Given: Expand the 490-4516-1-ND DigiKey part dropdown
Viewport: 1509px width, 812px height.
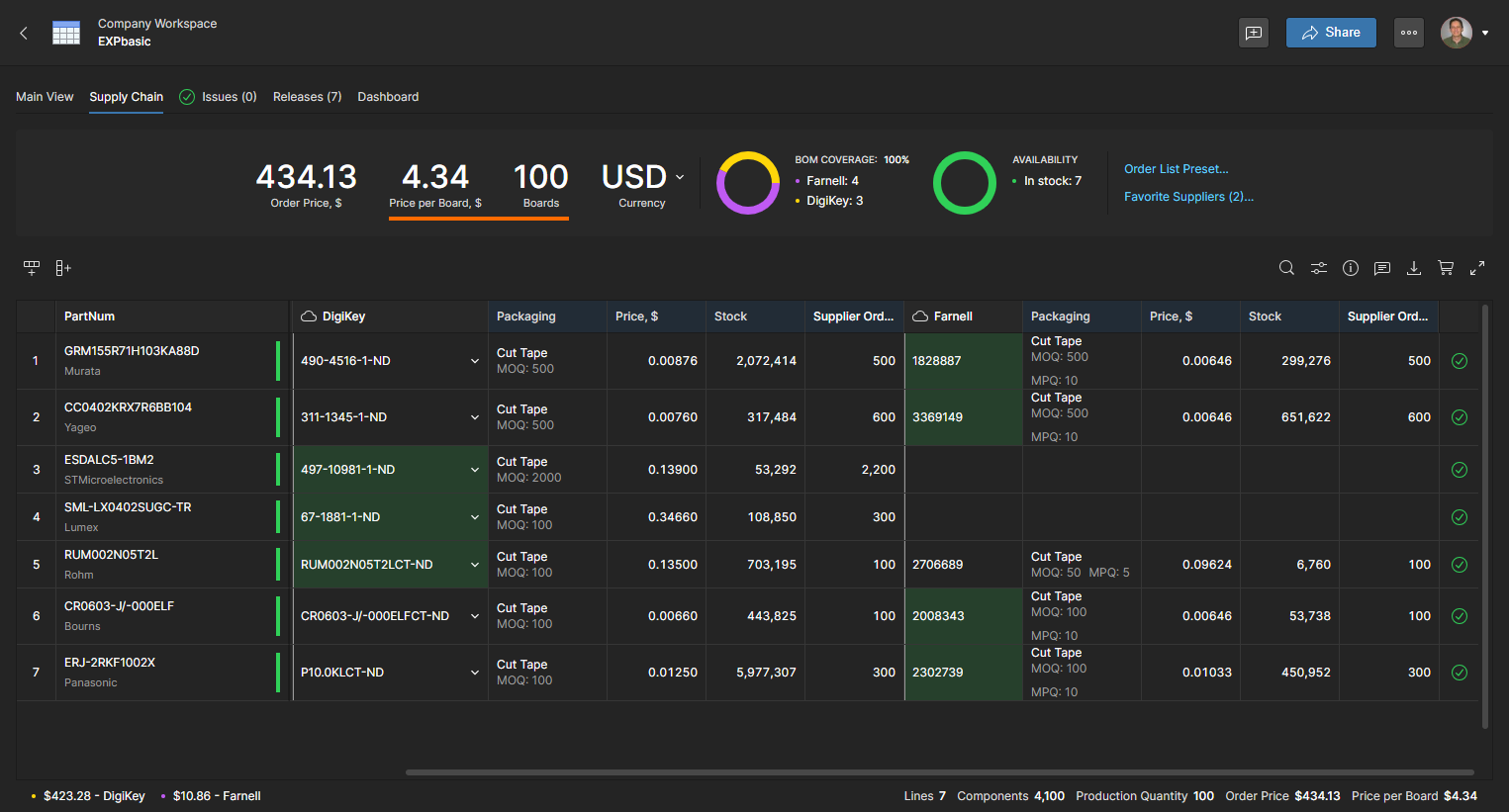Looking at the screenshot, I should coord(475,361).
